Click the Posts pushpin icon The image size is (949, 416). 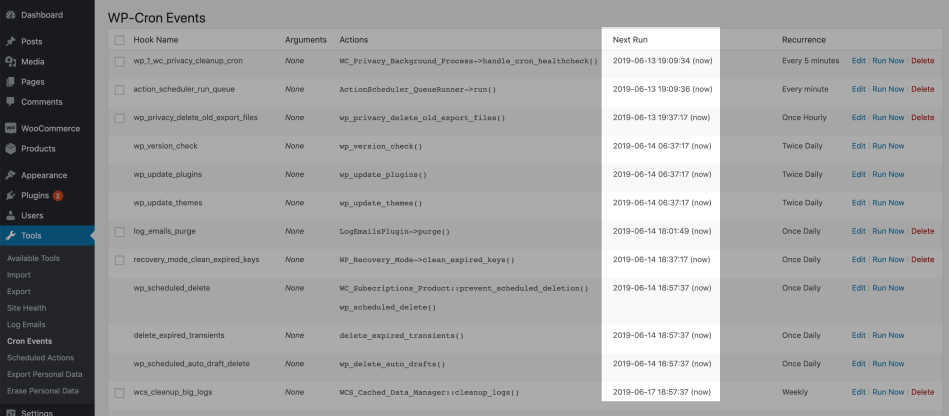10,42
